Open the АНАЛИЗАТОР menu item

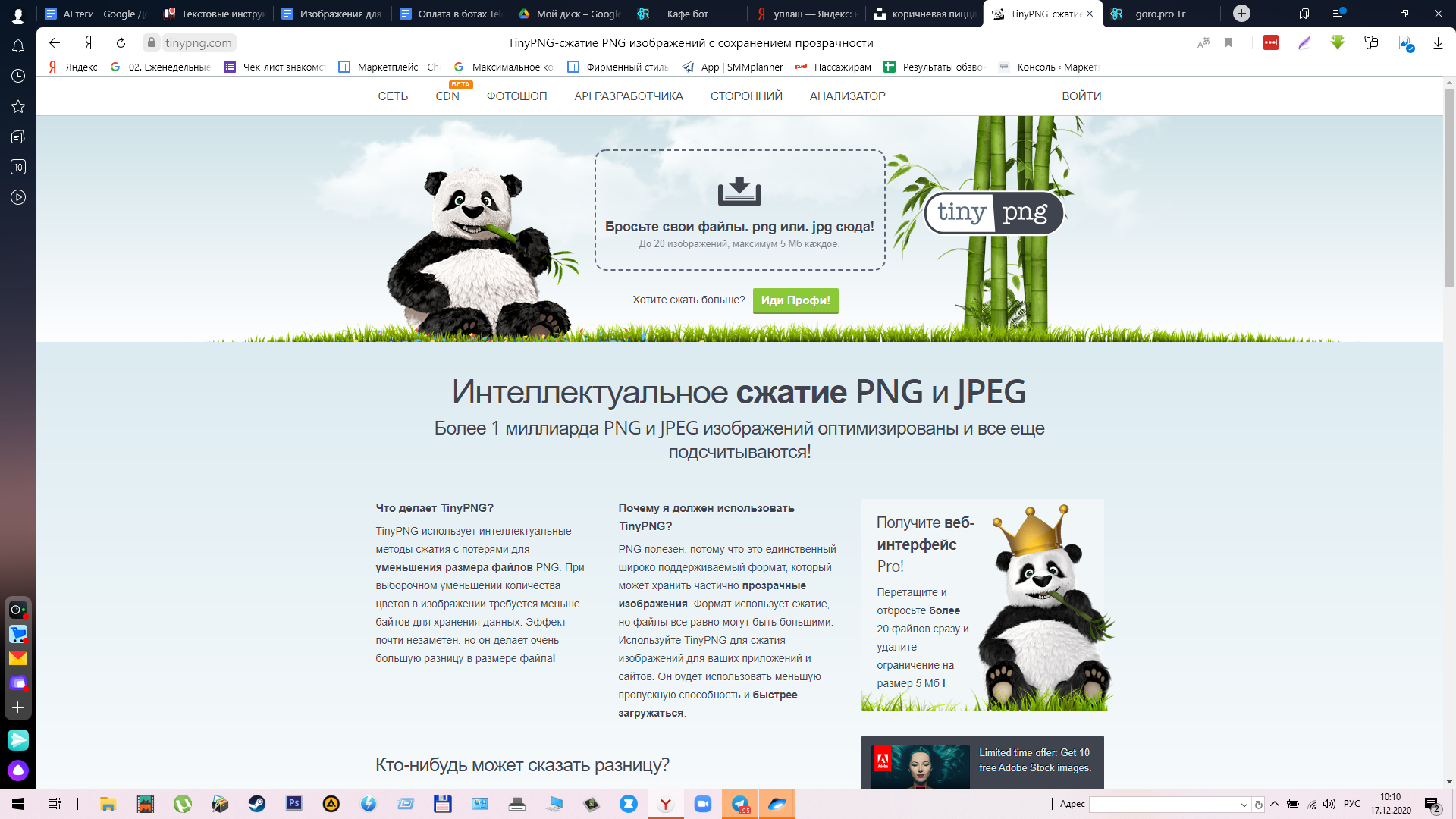pyautogui.click(x=847, y=96)
